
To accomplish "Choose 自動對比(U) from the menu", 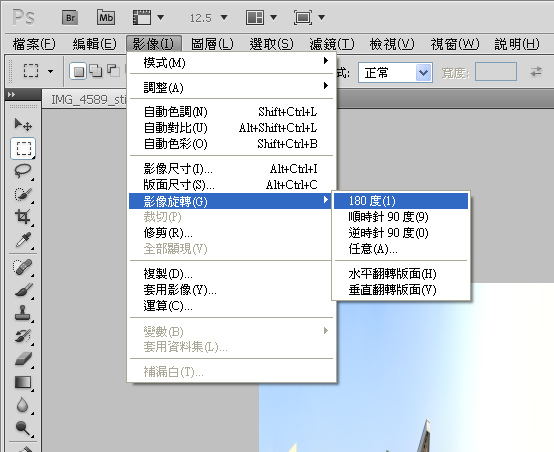I will [x=231, y=128].
